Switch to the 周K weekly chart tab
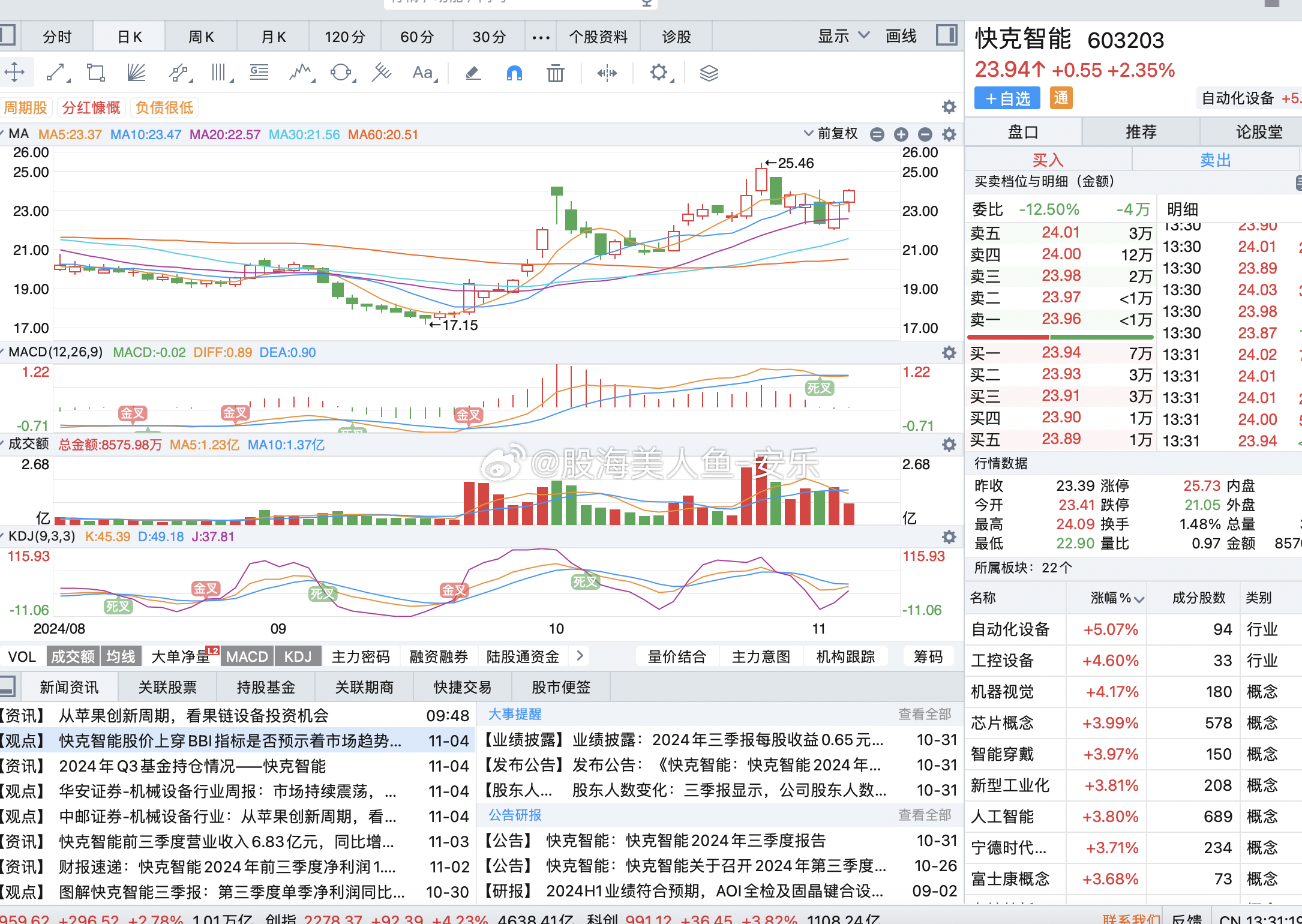1302x924 pixels. (201, 37)
